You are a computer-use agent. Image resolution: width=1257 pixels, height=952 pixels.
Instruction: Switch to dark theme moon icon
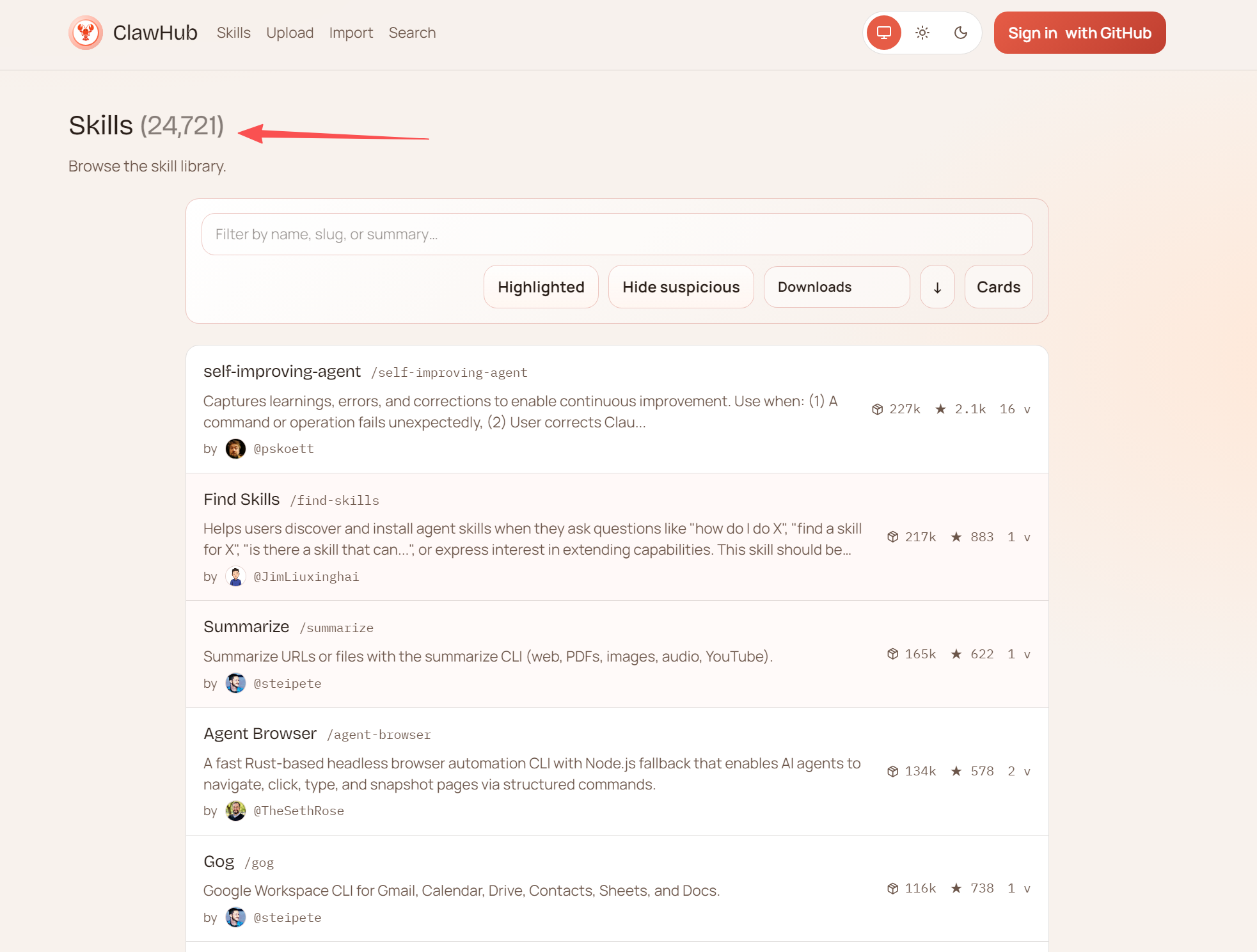pyautogui.click(x=961, y=33)
